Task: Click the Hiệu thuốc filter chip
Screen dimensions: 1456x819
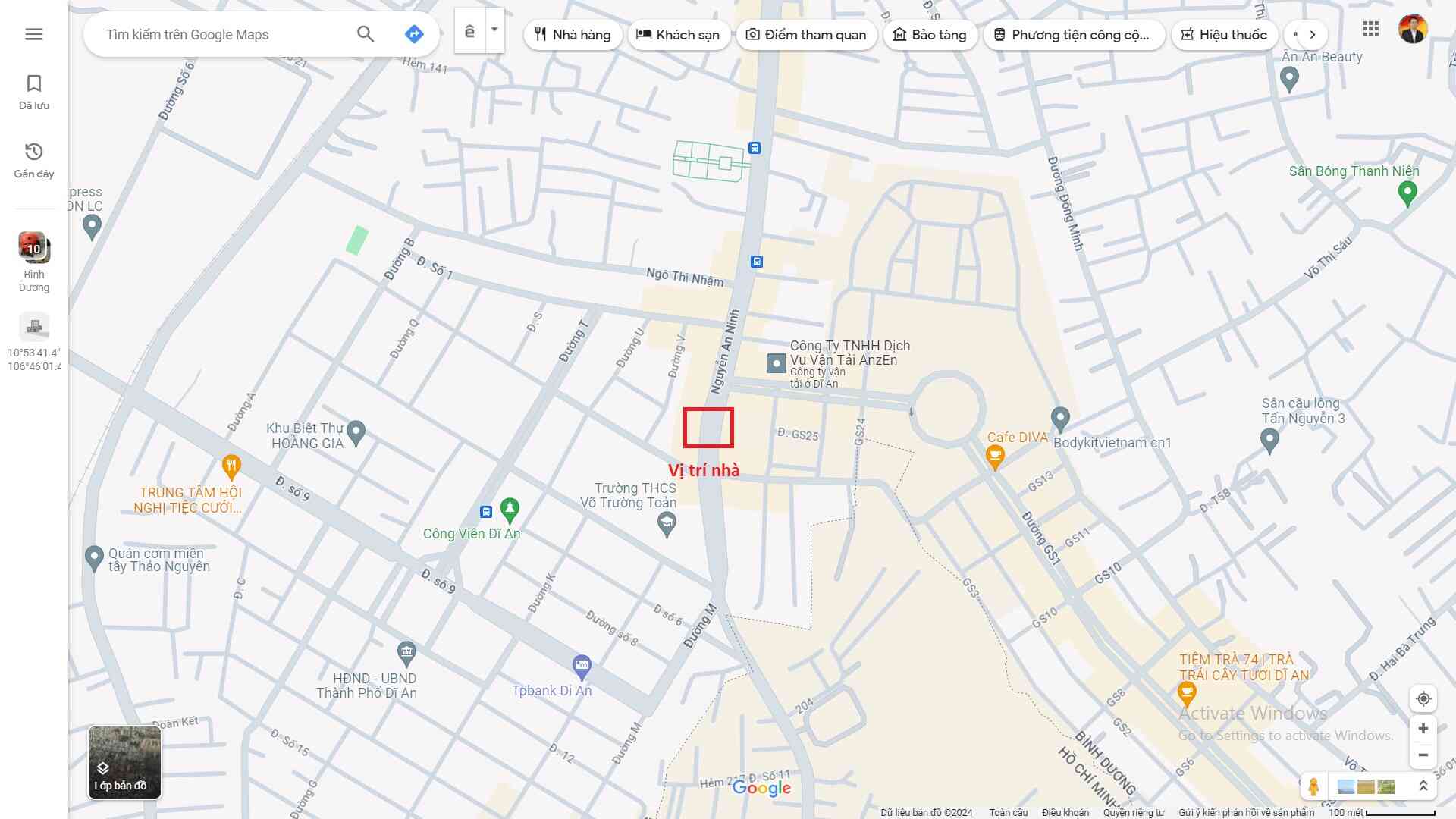Action: pyautogui.click(x=1224, y=35)
